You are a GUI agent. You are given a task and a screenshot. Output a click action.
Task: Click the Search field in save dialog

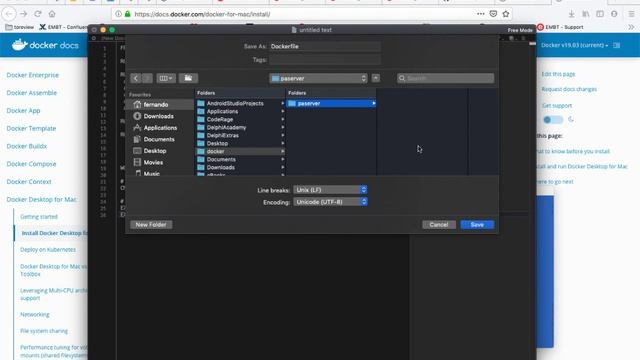coord(445,78)
